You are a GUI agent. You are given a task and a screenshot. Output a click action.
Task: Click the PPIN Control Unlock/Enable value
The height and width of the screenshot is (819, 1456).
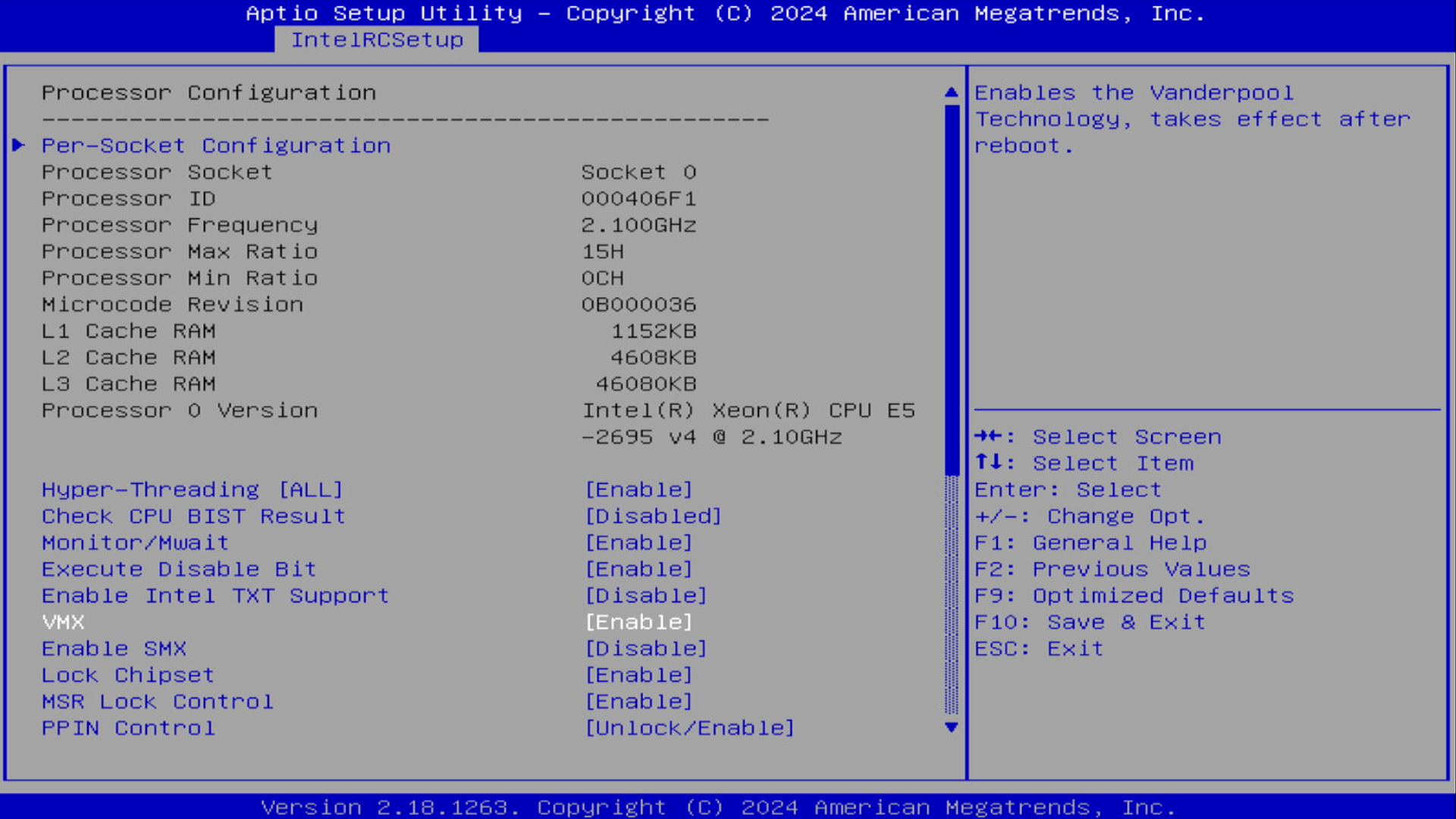point(689,728)
